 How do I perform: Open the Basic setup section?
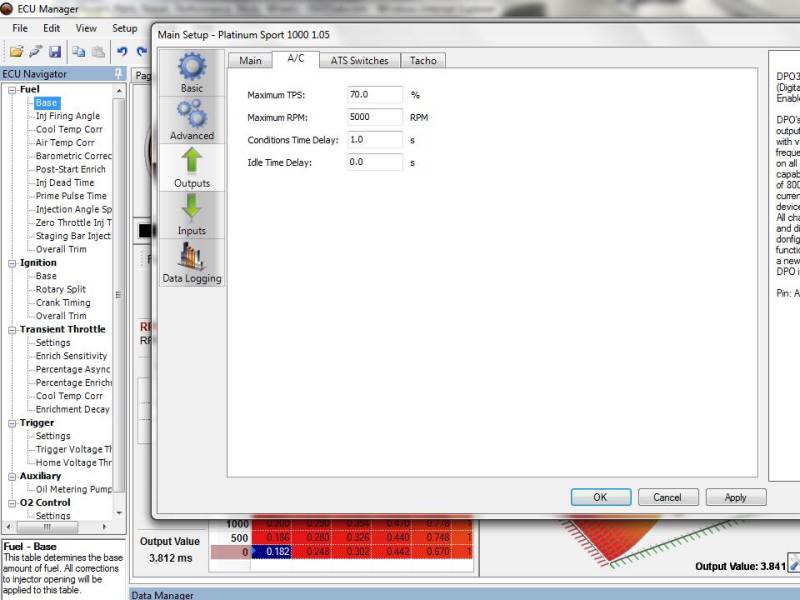click(x=192, y=73)
